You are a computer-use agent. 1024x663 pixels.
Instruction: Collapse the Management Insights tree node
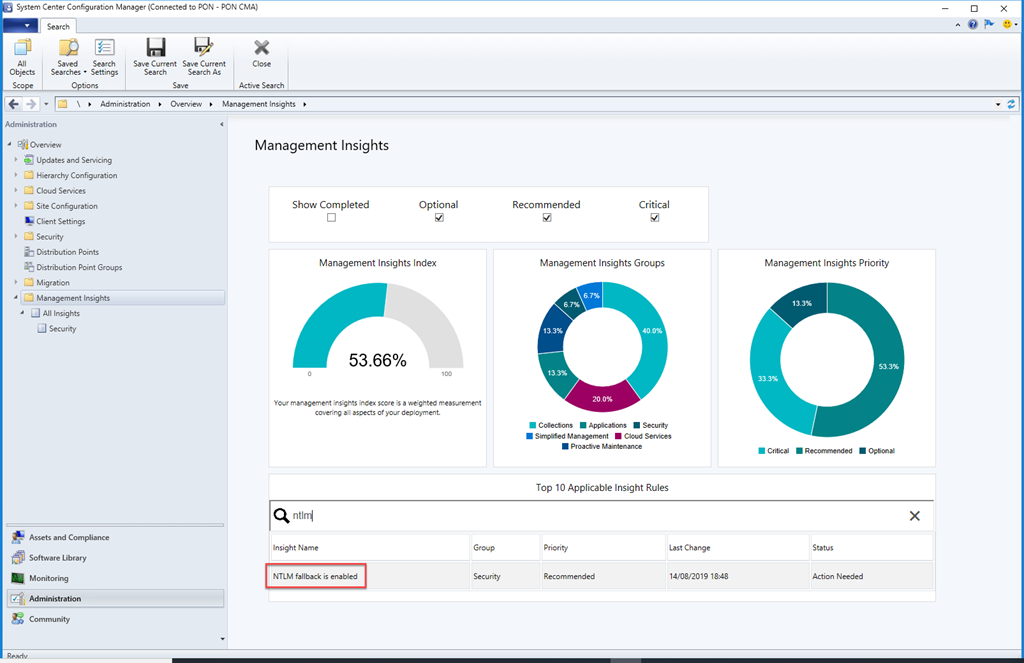pos(16,298)
